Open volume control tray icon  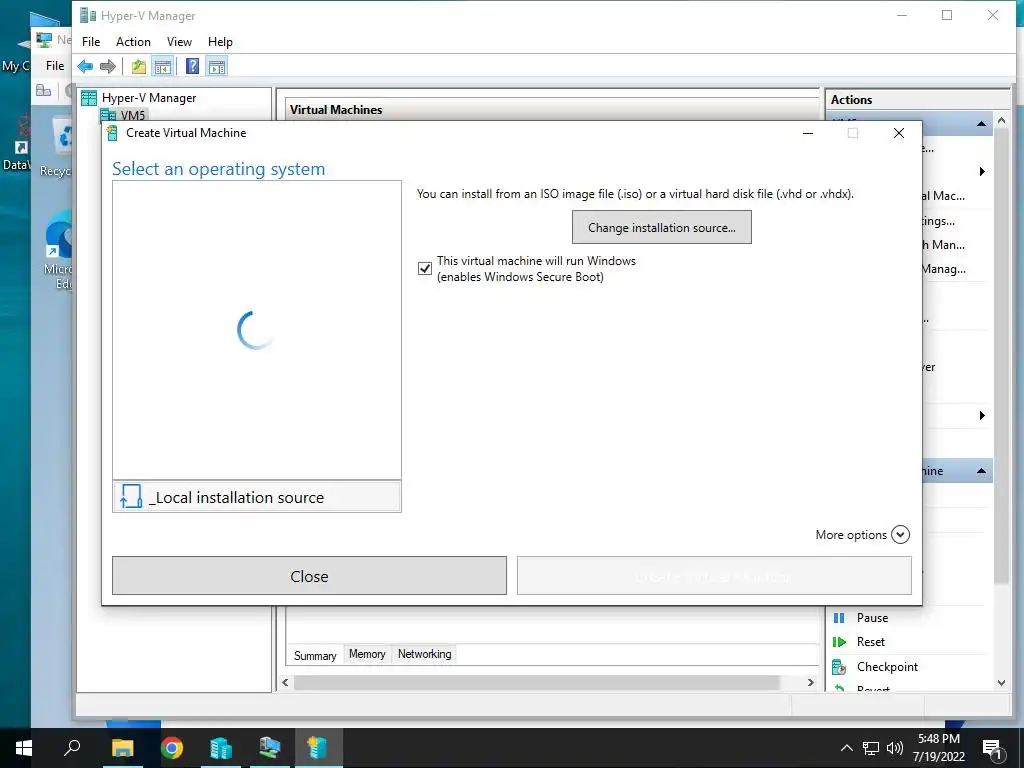(895, 748)
